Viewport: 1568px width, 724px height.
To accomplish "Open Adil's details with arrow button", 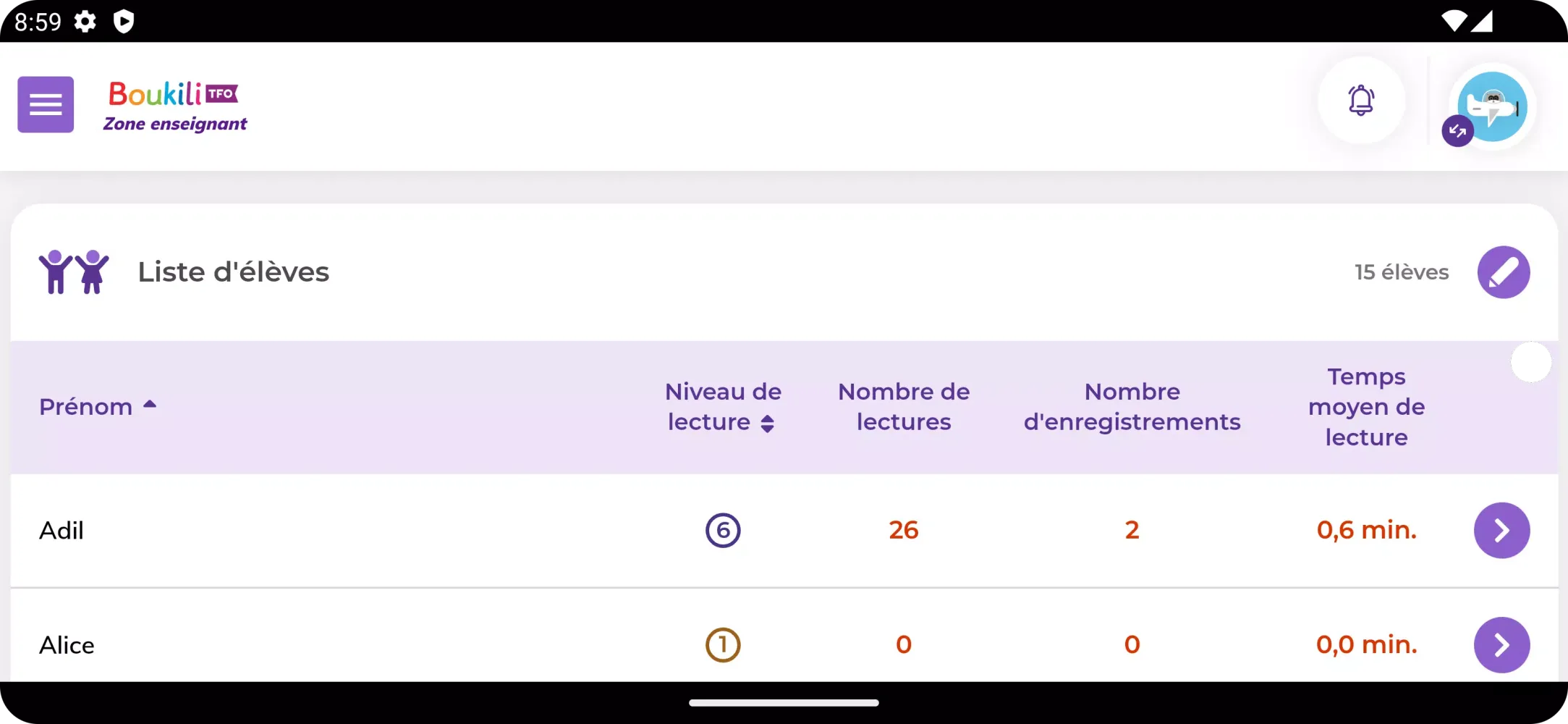I will [x=1501, y=531].
